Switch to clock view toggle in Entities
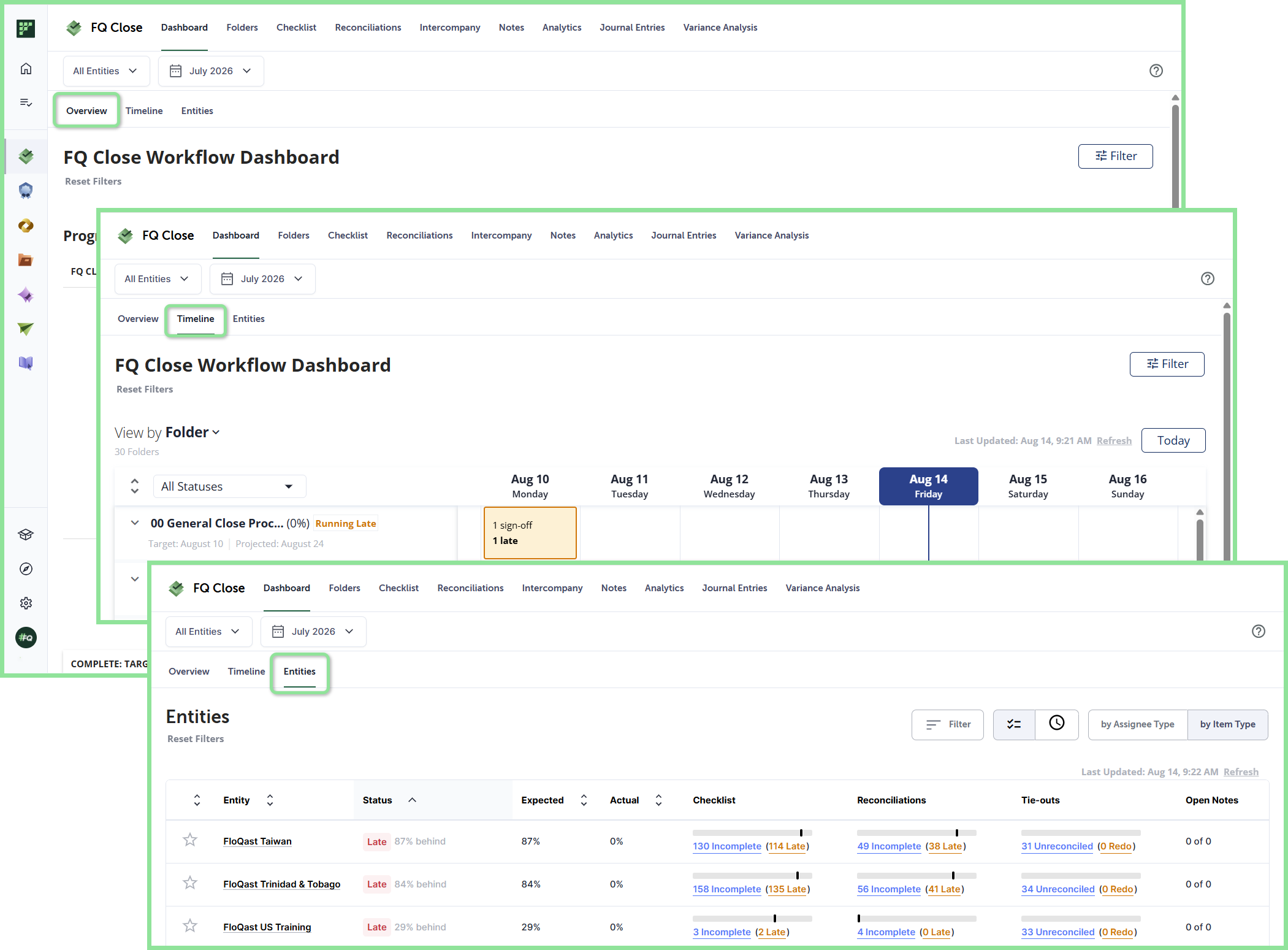Image resolution: width=1288 pixels, height=950 pixels. (1057, 725)
